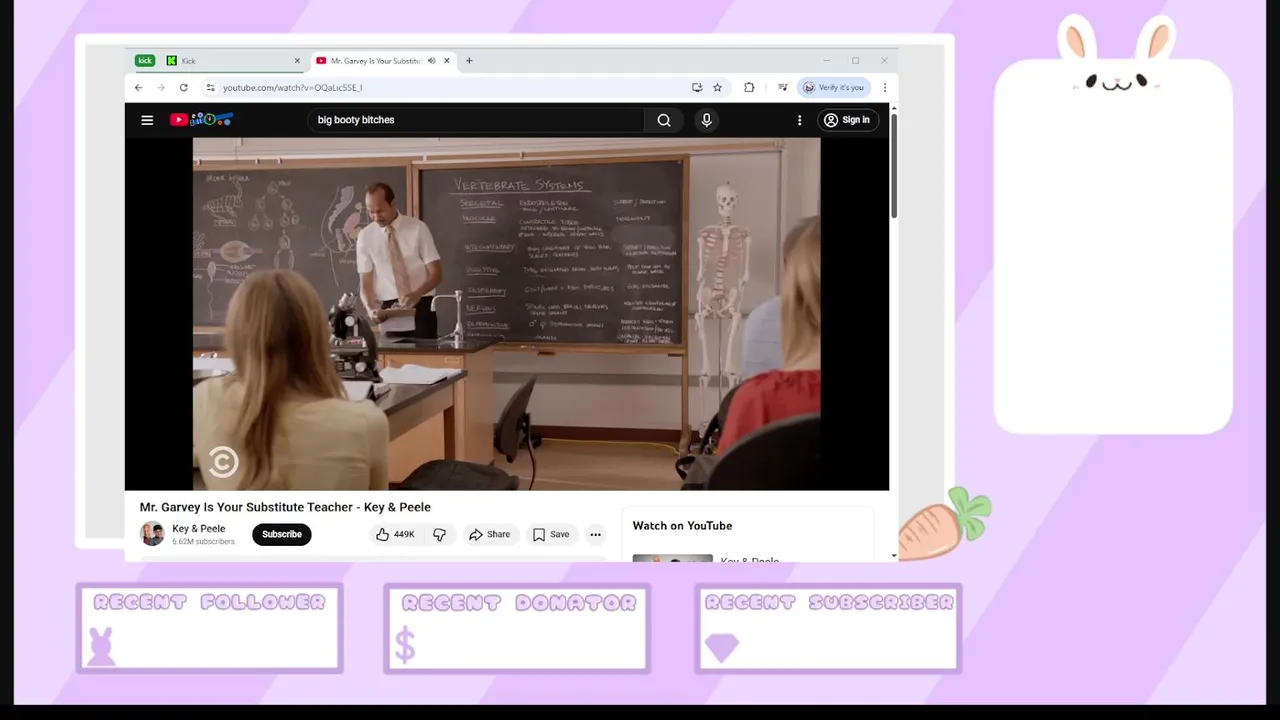The width and height of the screenshot is (1280, 720).
Task: Go to the YouTube home logo
Action: (201, 120)
